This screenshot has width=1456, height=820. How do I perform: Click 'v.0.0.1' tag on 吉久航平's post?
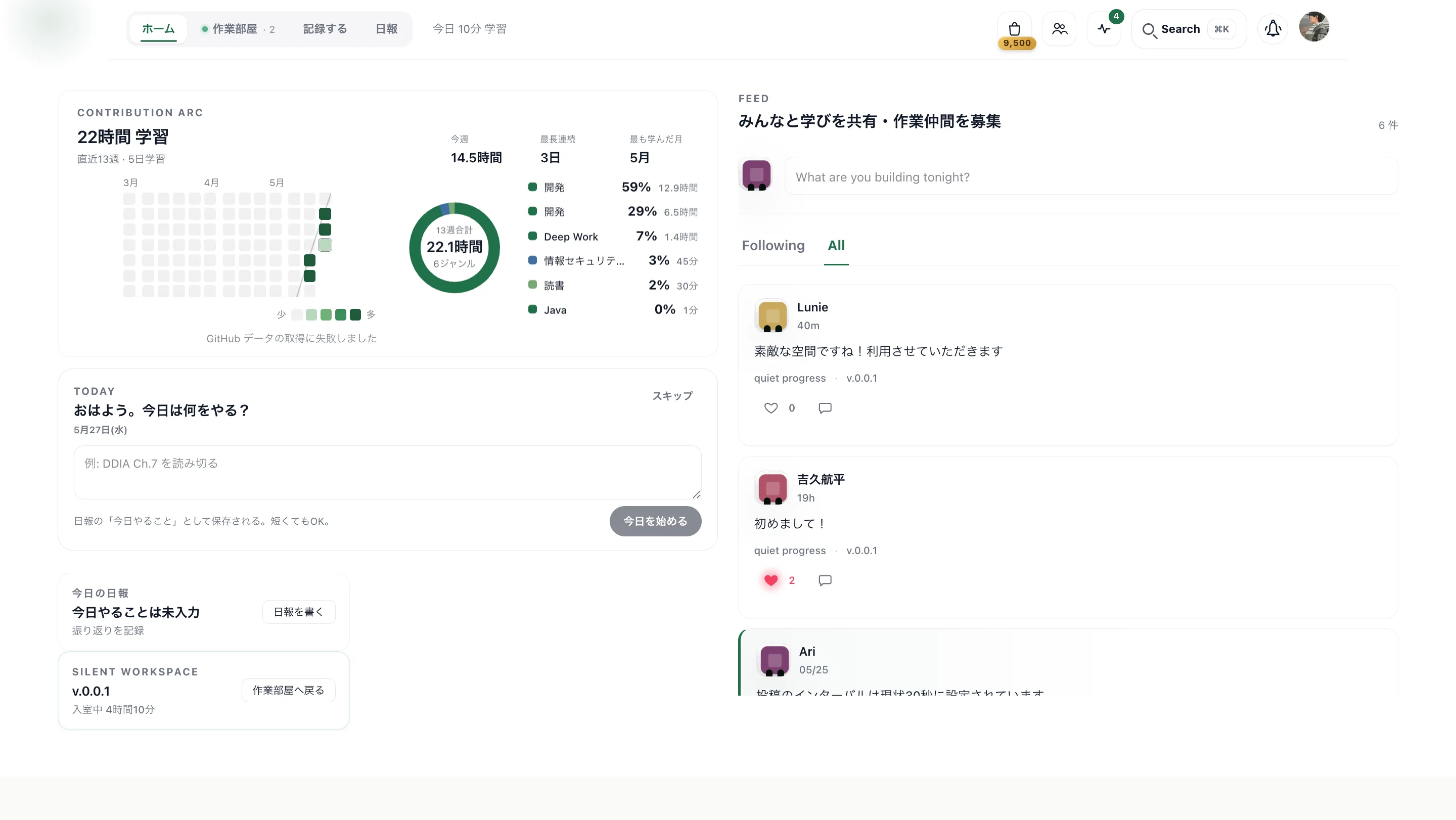[x=861, y=551]
